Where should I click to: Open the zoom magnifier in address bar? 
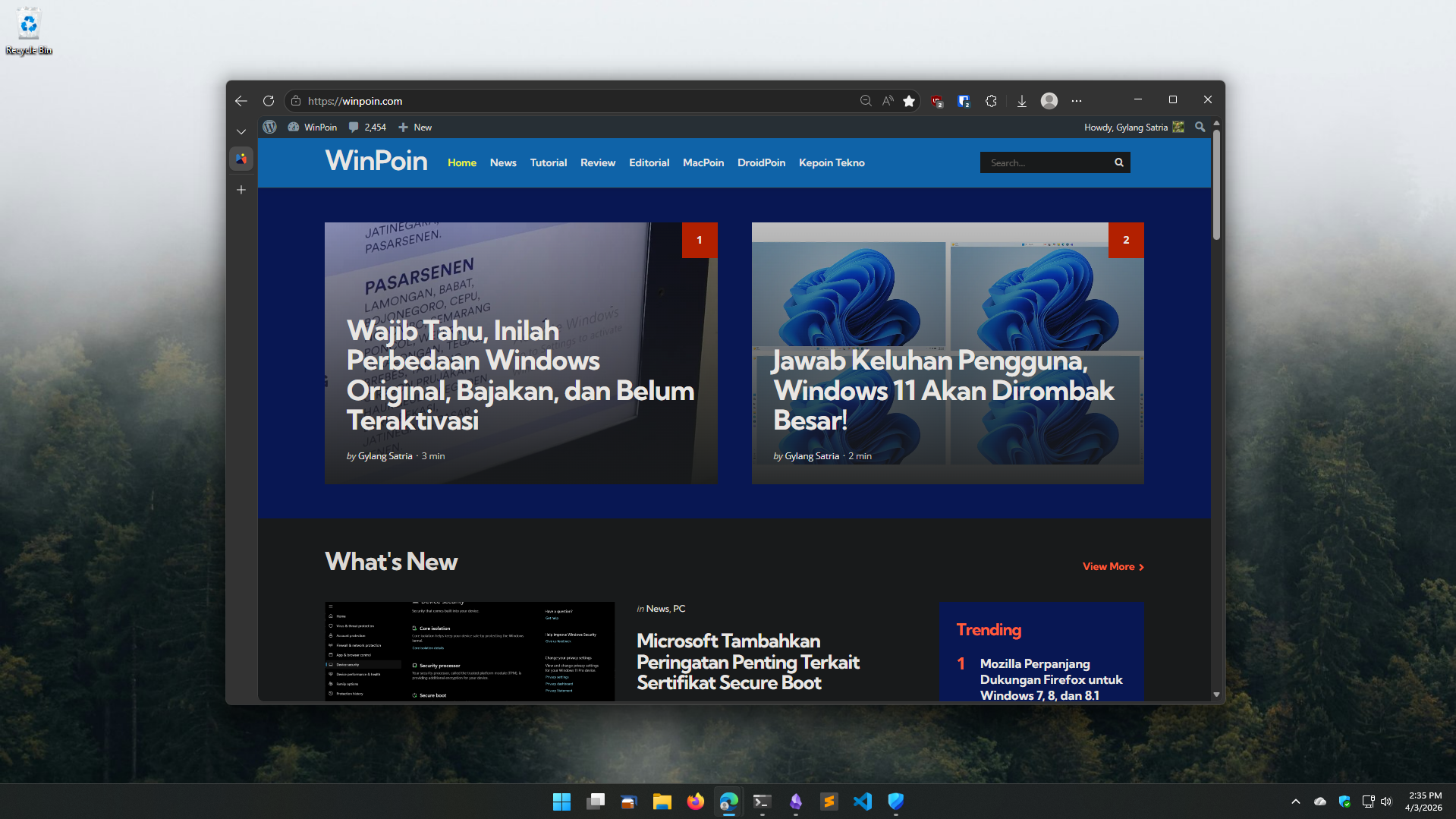(866, 101)
